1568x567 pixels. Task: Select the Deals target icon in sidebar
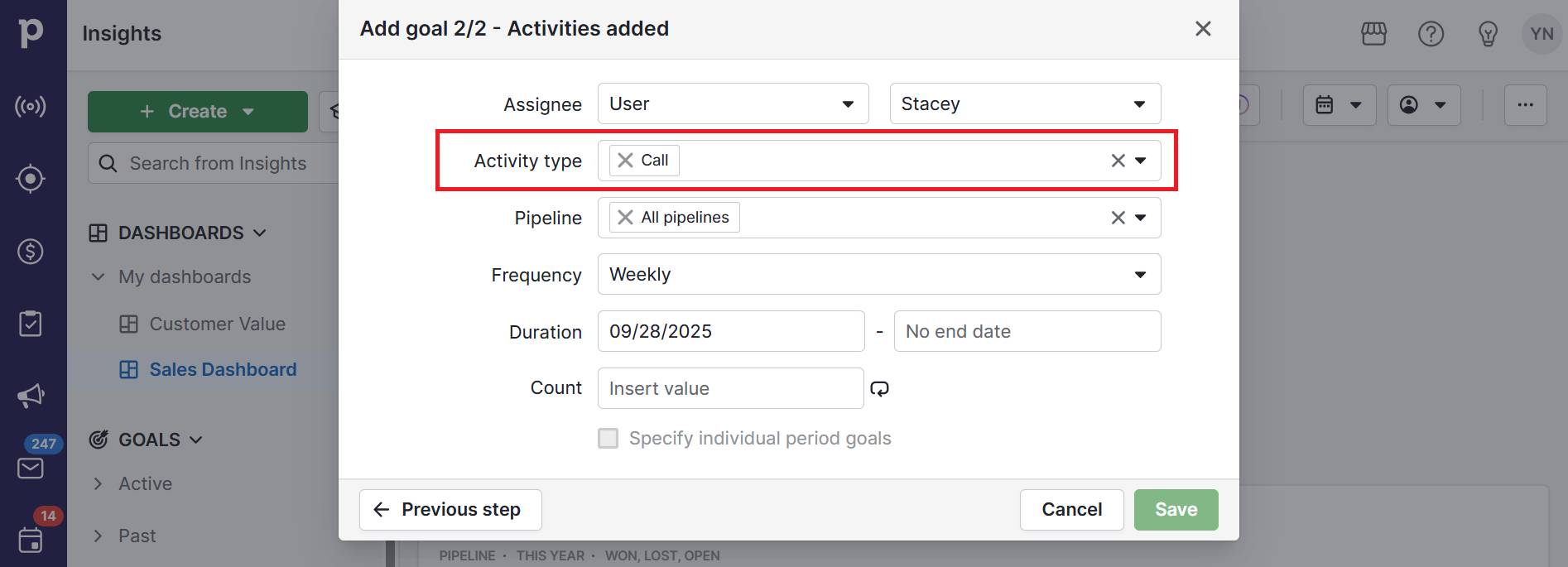click(31, 178)
